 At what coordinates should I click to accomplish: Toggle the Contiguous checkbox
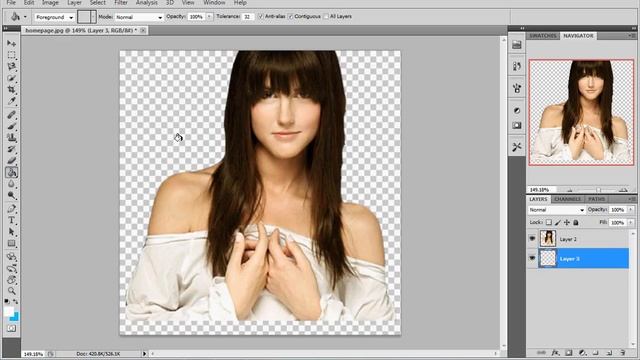click(x=291, y=17)
